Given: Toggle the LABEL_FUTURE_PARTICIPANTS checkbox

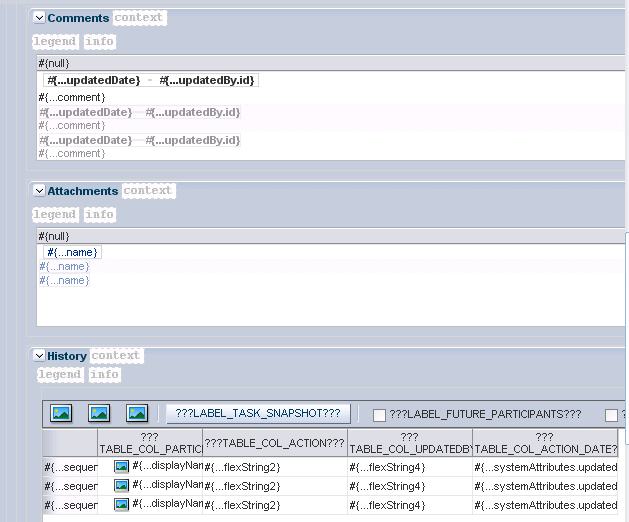Looking at the screenshot, I should pyautogui.click(x=379, y=415).
